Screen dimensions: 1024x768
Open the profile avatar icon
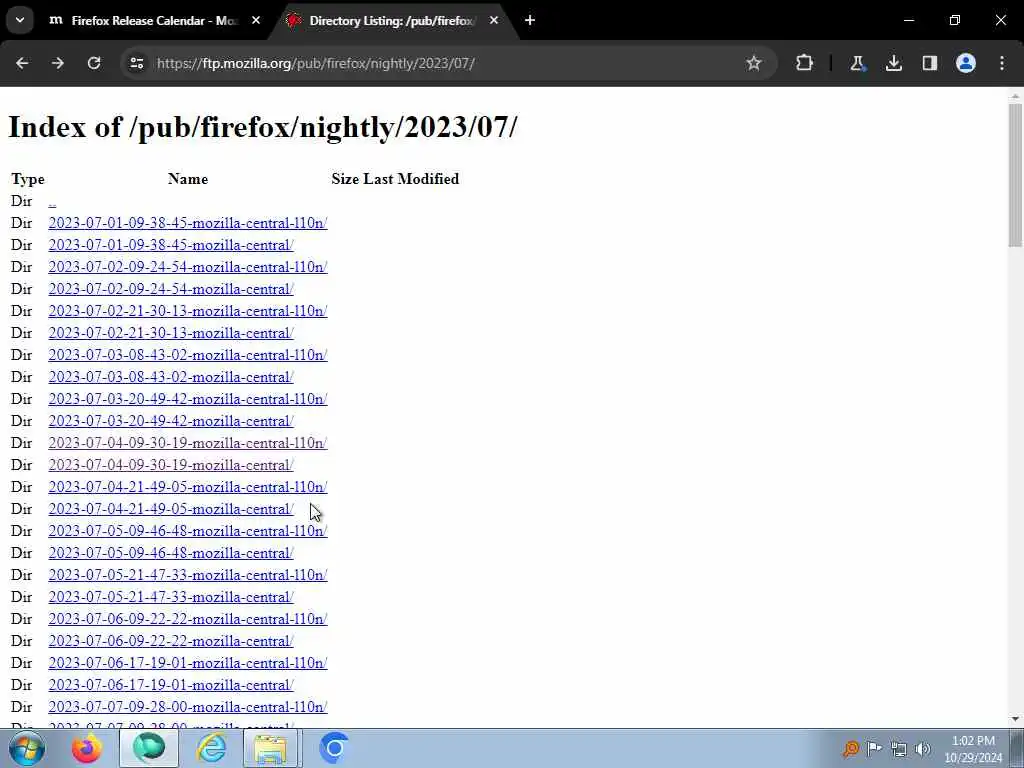pos(966,63)
